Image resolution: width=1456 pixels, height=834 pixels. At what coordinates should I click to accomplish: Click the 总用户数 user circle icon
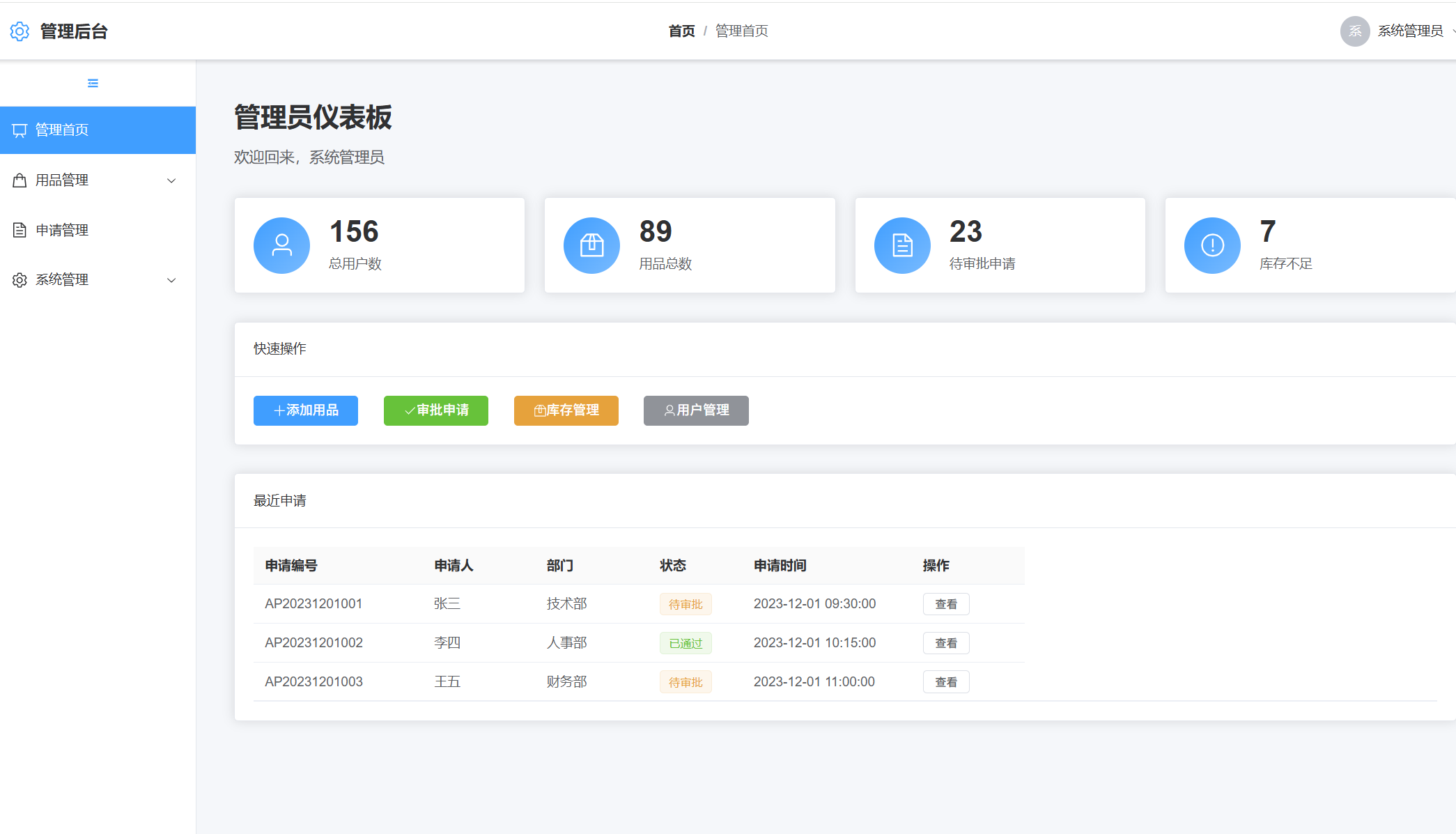(x=281, y=245)
